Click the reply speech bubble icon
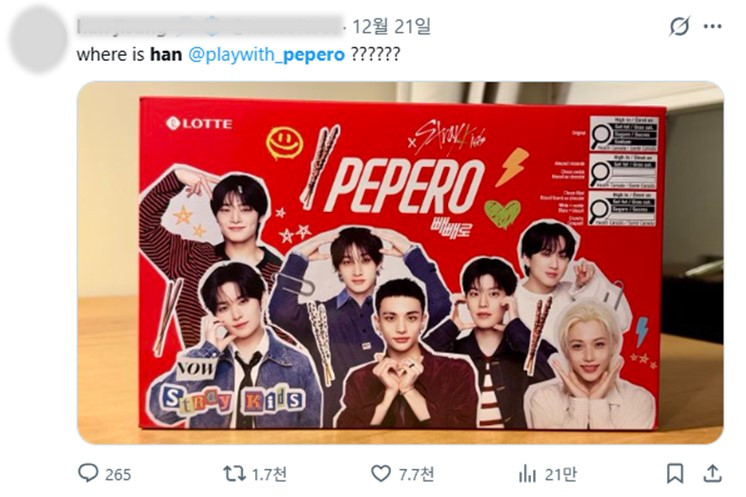The height and width of the screenshot is (497, 746). [x=88, y=473]
